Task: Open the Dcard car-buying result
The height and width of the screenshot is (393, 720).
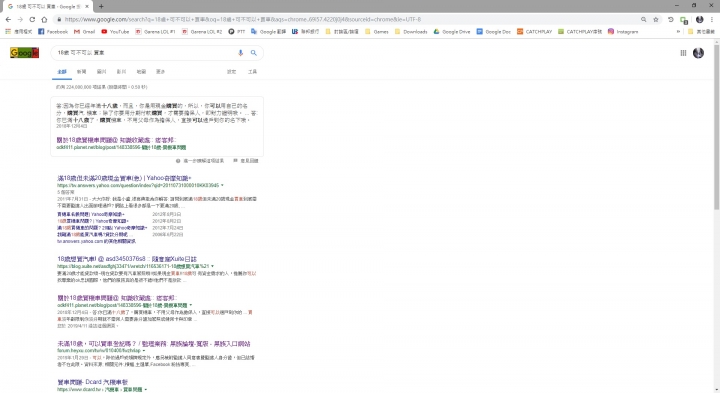Action: (x=92, y=382)
